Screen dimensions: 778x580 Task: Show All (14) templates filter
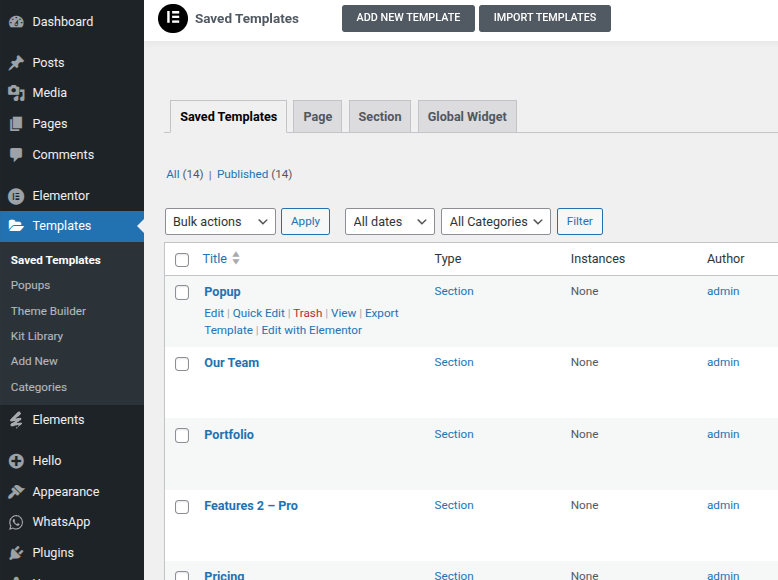pos(185,174)
